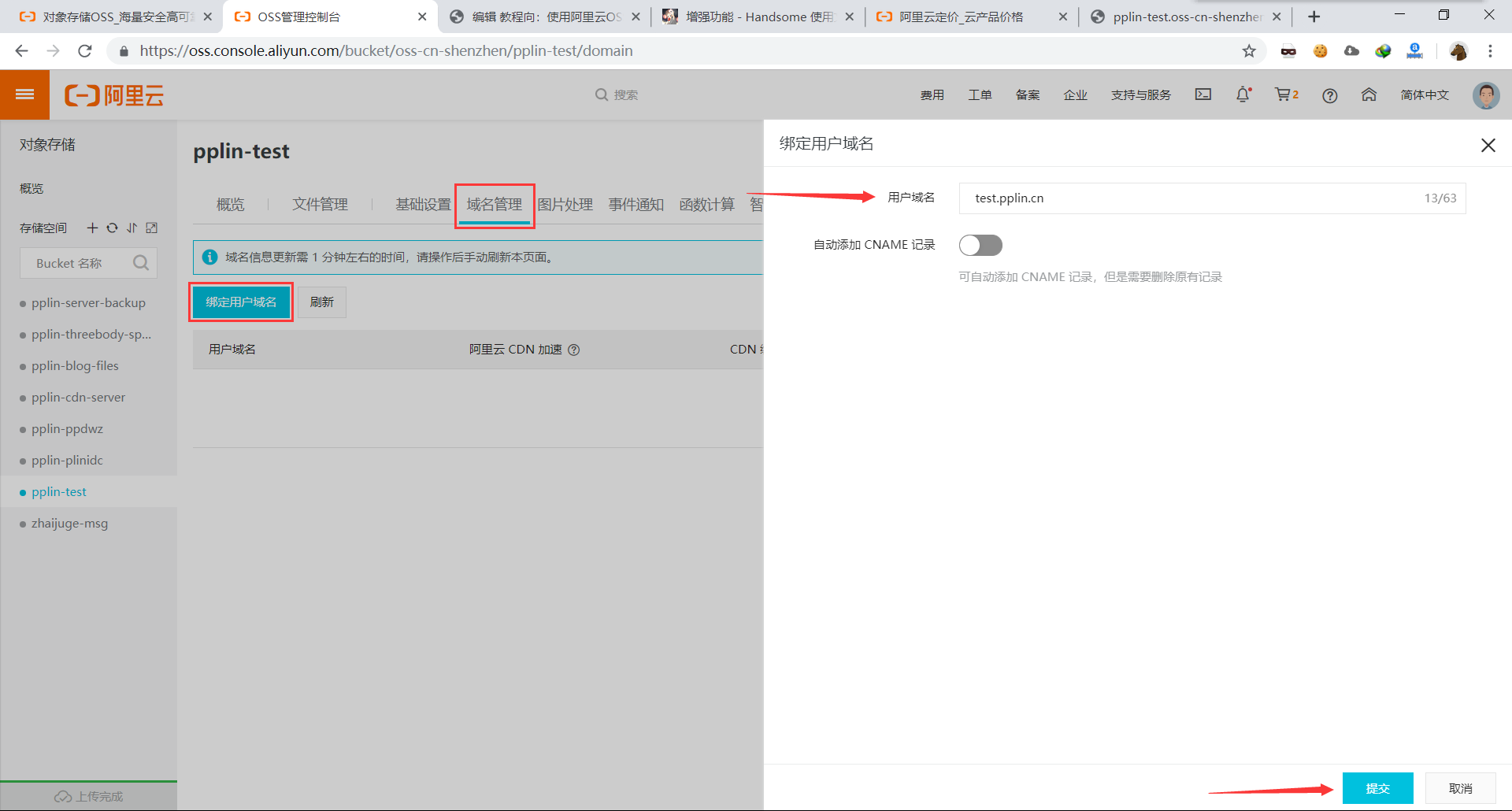Switch to the 文件管理 tab
Viewport: 1512px width, 811px height.
[x=319, y=204]
